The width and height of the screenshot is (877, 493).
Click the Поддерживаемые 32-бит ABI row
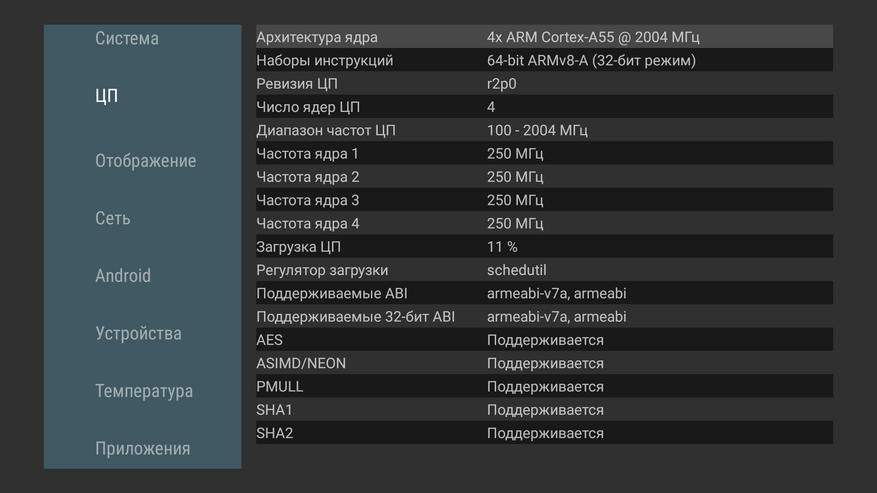click(544, 317)
